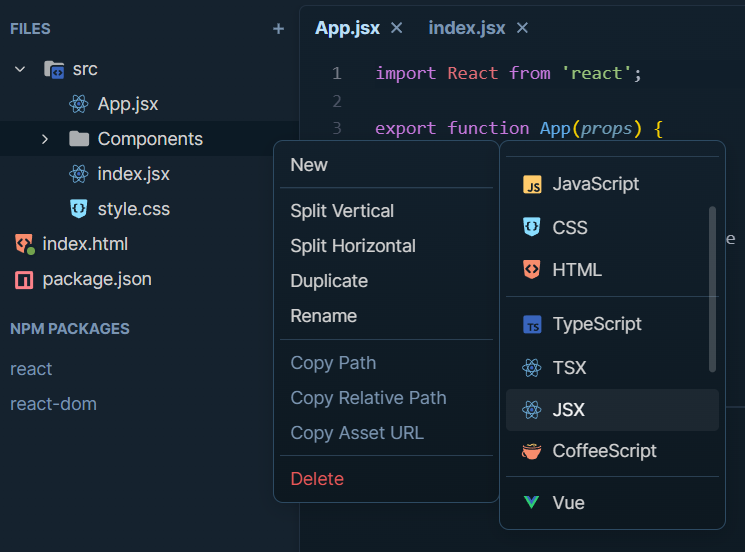Choose Delete in the context menu
Viewport: 745px width, 552px height.
(x=386, y=479)
